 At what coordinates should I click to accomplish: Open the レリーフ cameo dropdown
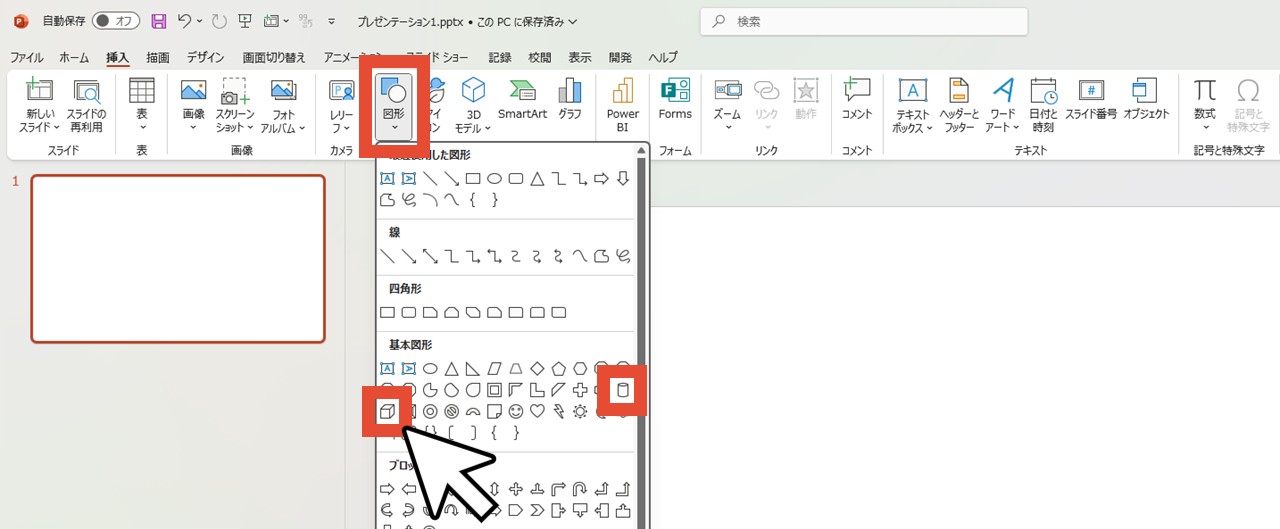(x=342, y=105)
